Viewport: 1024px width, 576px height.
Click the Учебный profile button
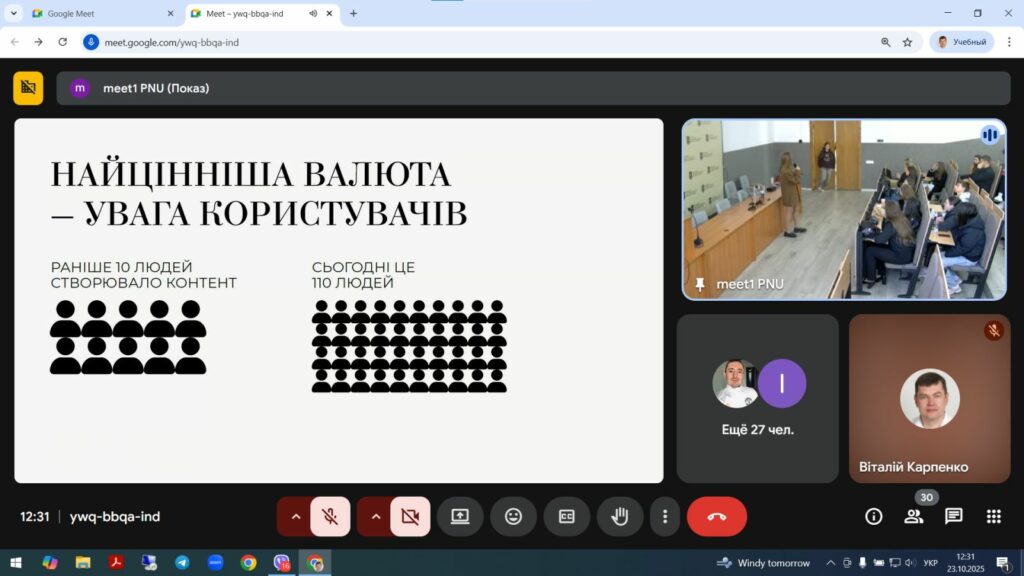click(961, 42)
